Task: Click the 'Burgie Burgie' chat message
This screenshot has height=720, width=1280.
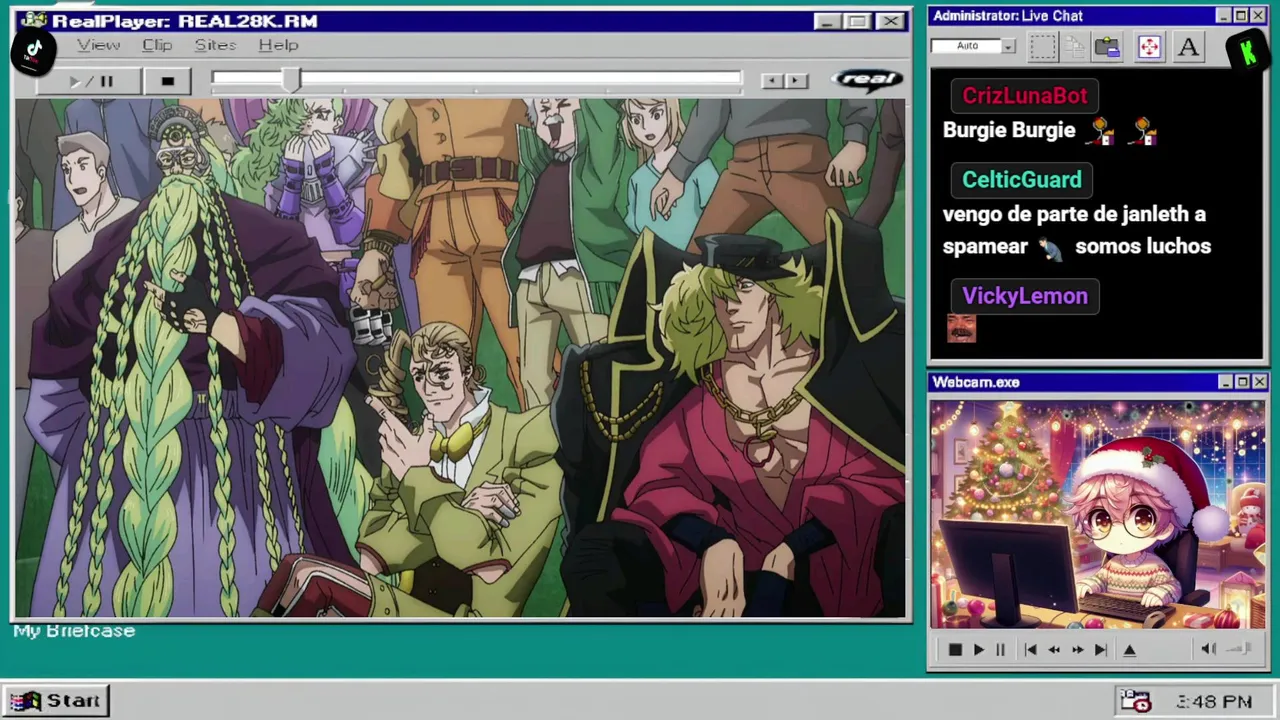Action: (1009, 130)
